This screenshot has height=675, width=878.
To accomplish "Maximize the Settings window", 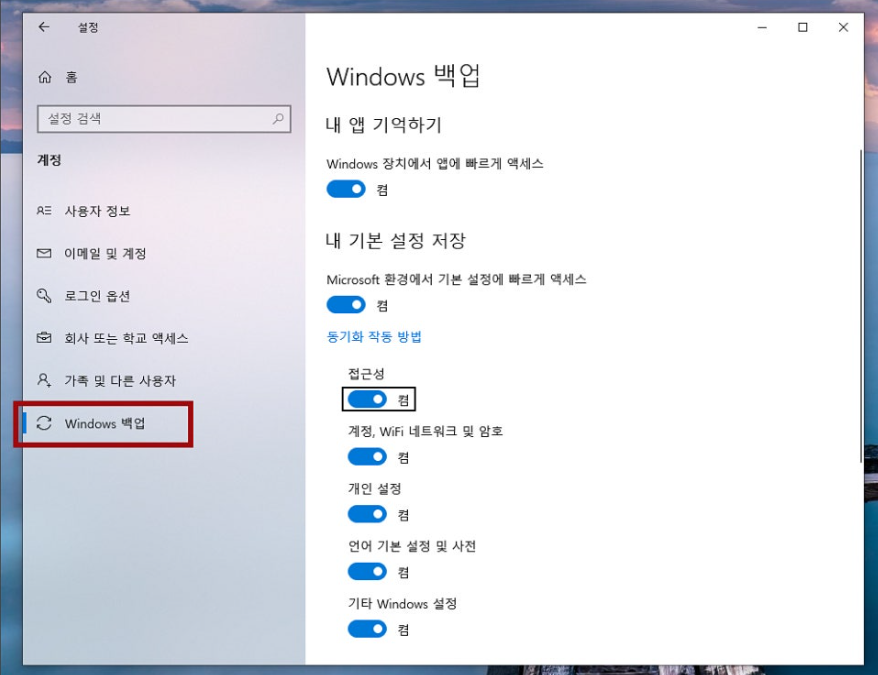I will click(x=802, y=27).
